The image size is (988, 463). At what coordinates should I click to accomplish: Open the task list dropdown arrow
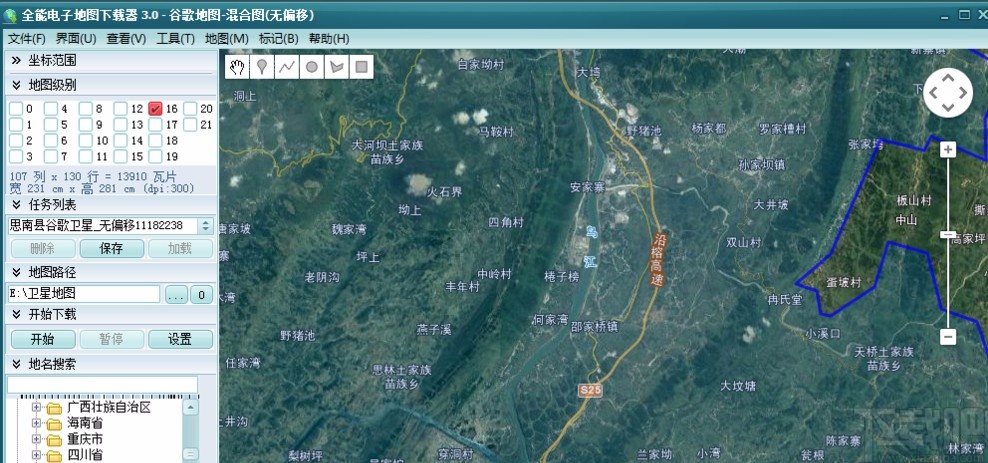pyautogui.click(x=205, y=226)
